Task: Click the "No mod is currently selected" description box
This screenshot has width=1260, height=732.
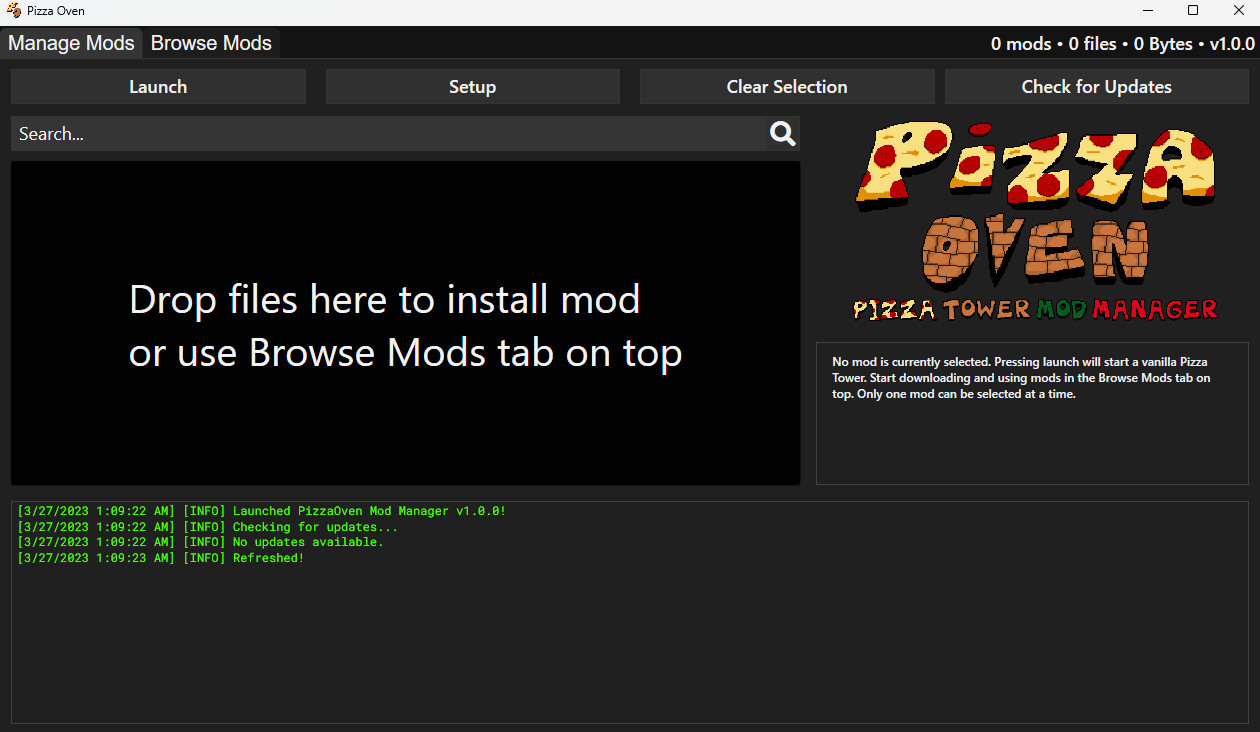Action: [1032, 414]
